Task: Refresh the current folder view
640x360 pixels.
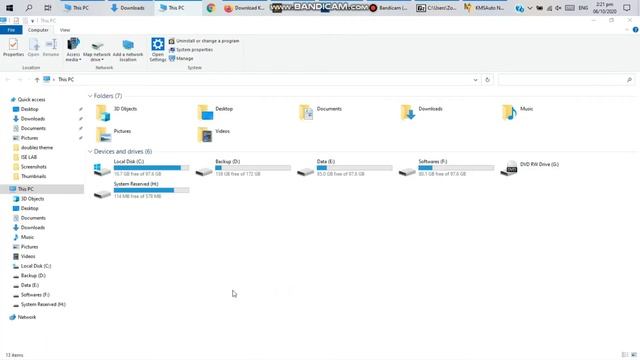Action: (x=487, y=80)
